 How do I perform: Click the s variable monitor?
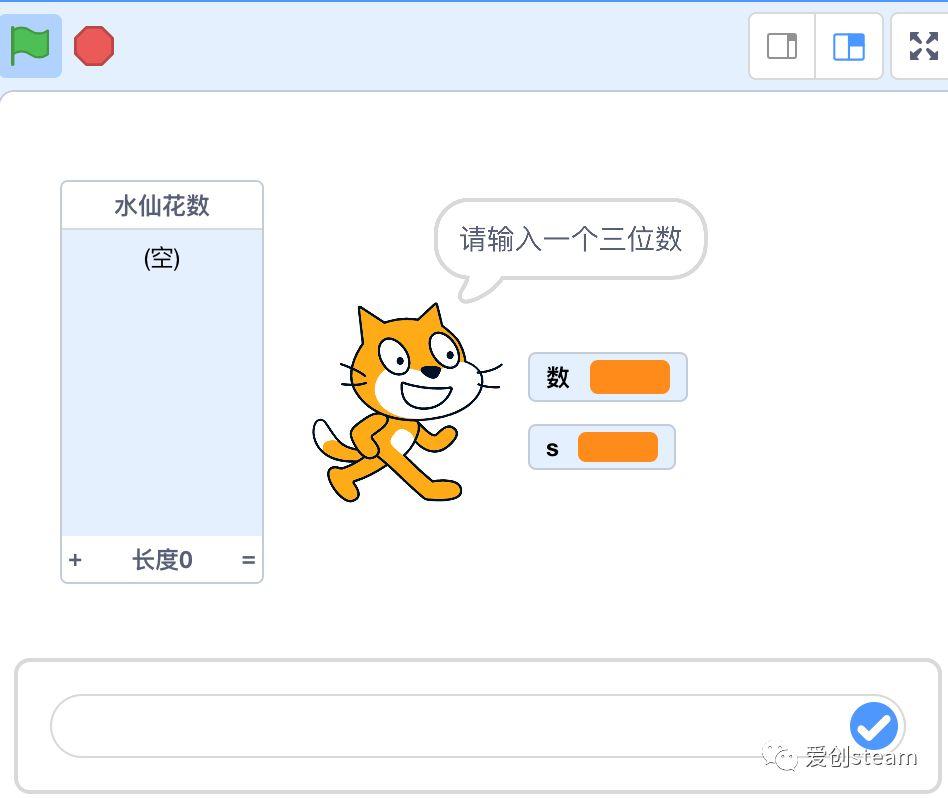[x=602, y=447]
